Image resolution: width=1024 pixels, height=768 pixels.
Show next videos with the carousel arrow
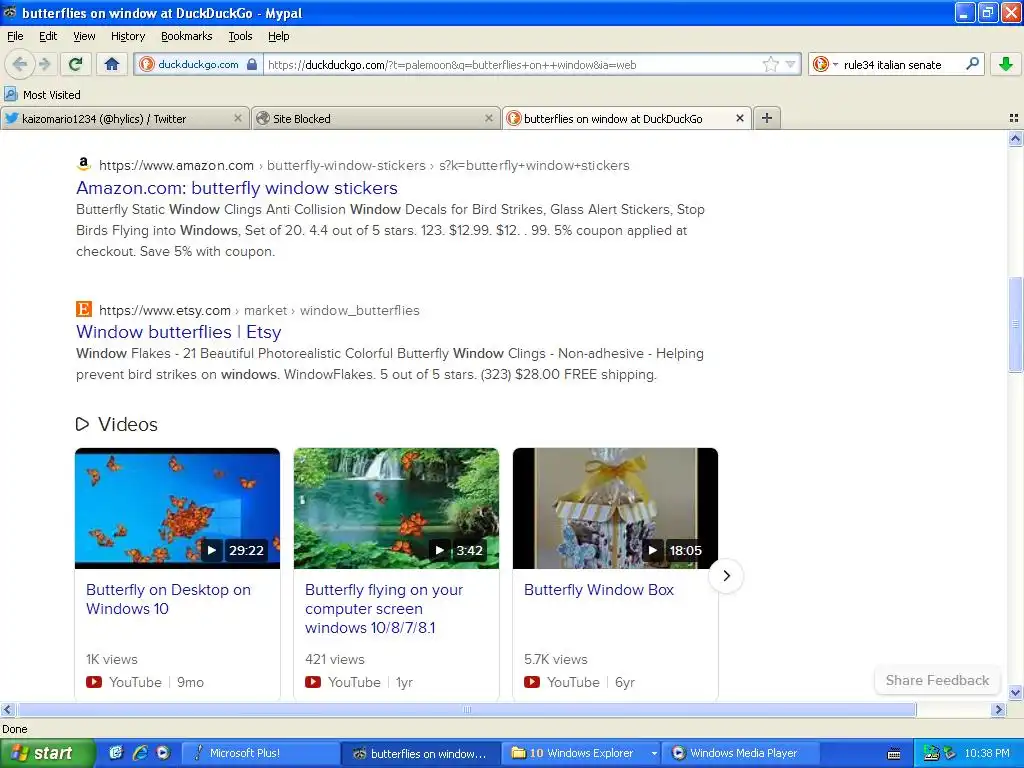726,575
